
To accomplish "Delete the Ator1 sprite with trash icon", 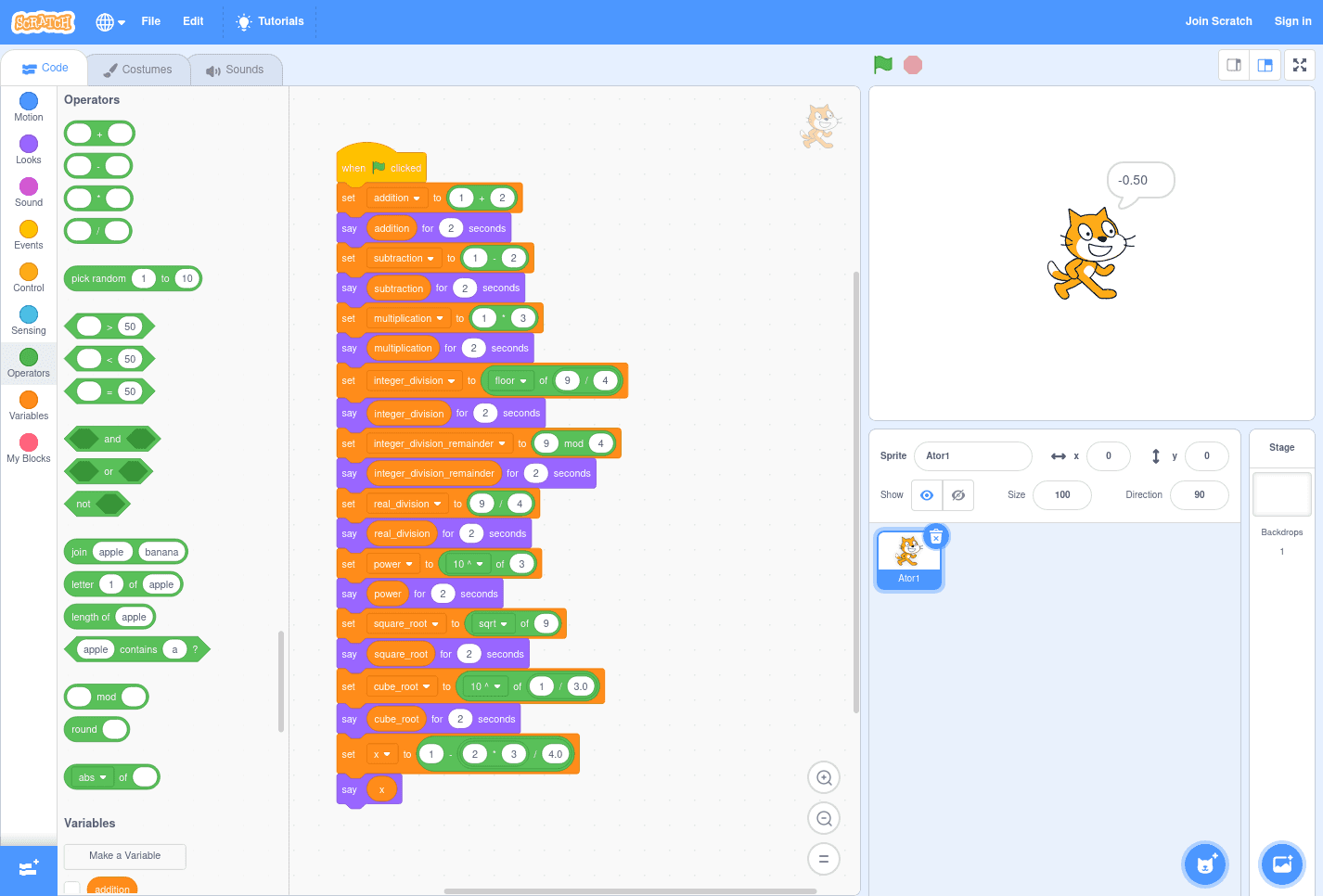I will (936, 536).
